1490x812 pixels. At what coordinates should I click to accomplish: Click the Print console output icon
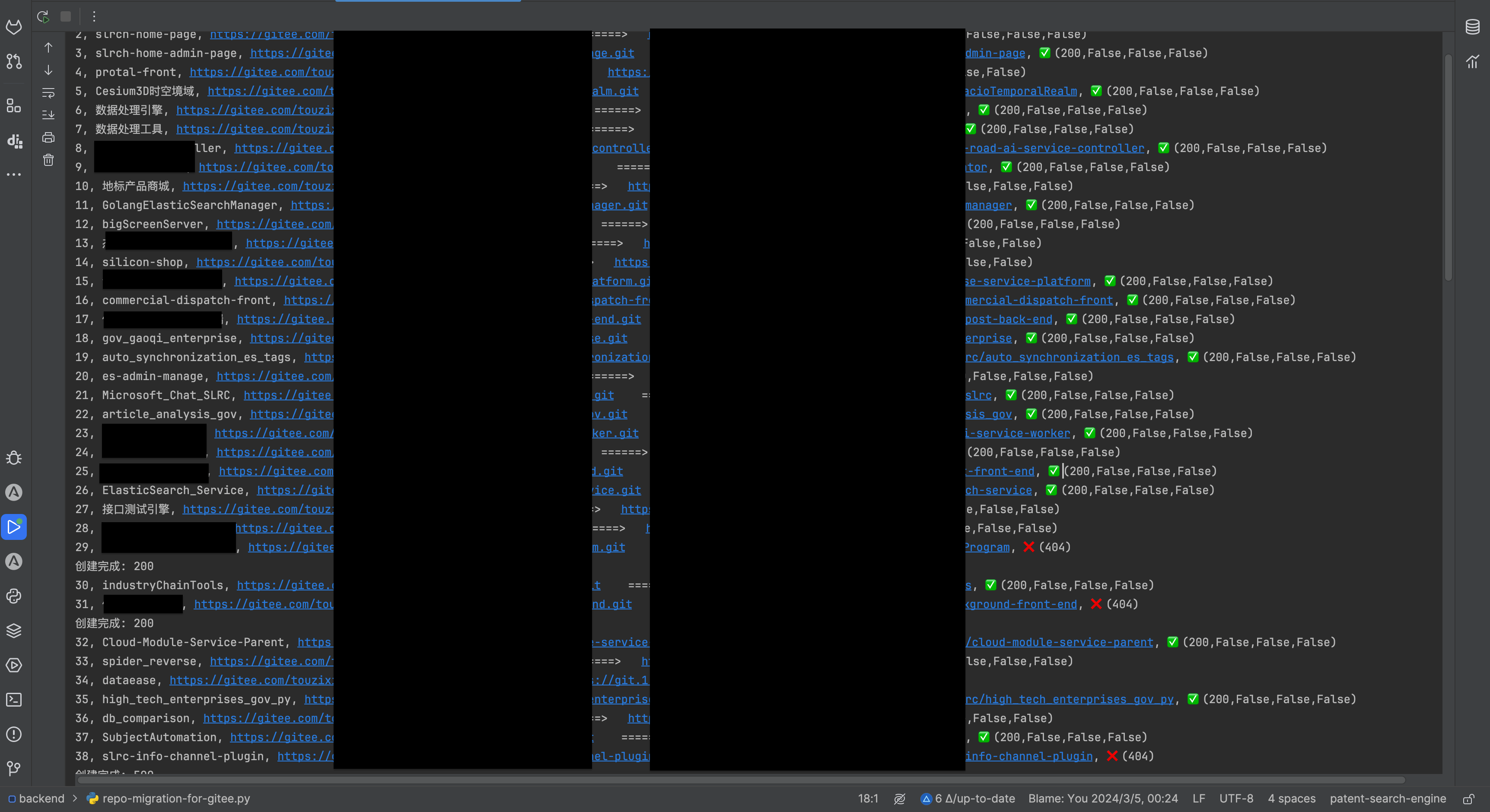coord(48,137)
